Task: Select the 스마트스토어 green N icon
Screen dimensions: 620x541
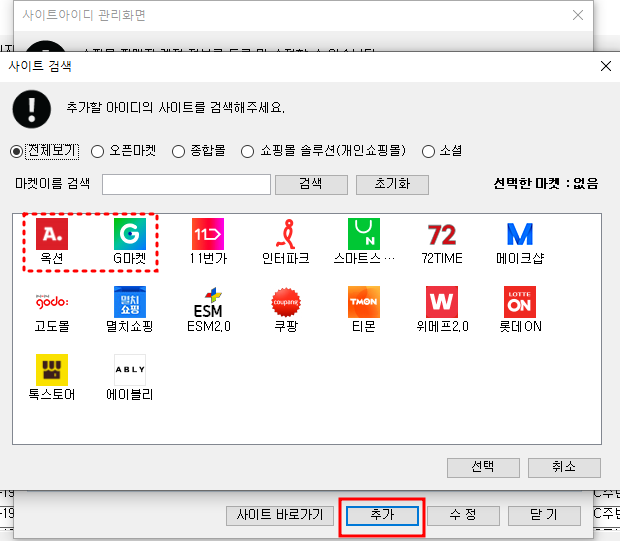Action: pos(364,234)
